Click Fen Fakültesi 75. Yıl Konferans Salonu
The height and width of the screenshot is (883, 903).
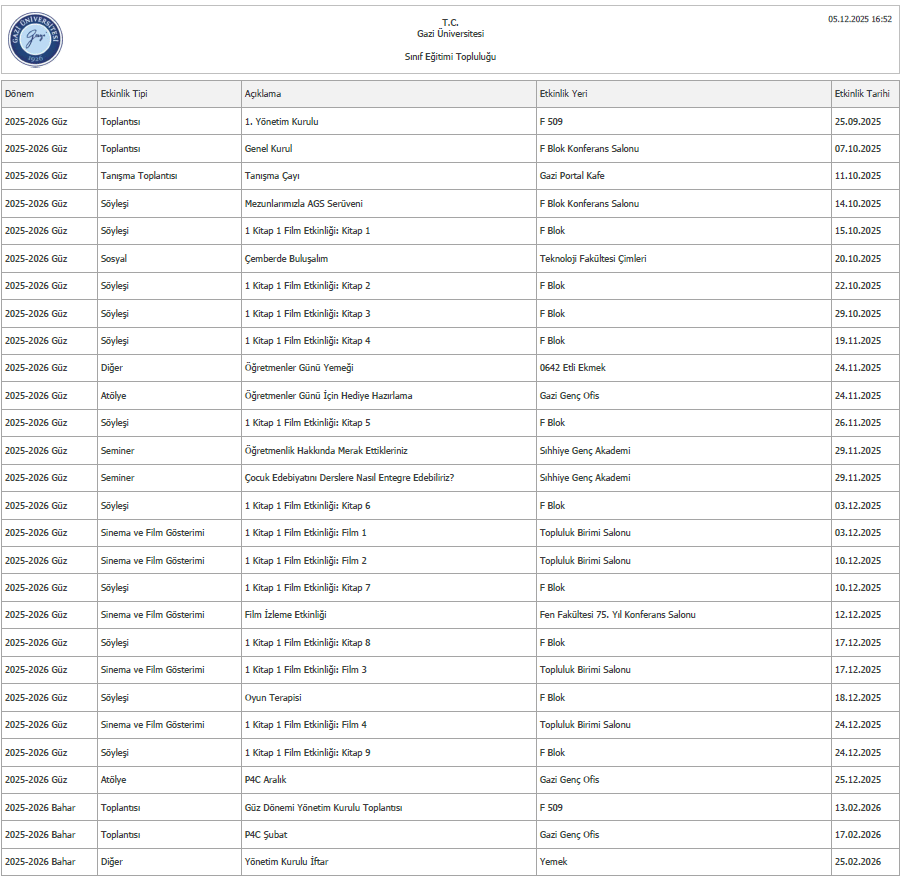tap(617, 615)
